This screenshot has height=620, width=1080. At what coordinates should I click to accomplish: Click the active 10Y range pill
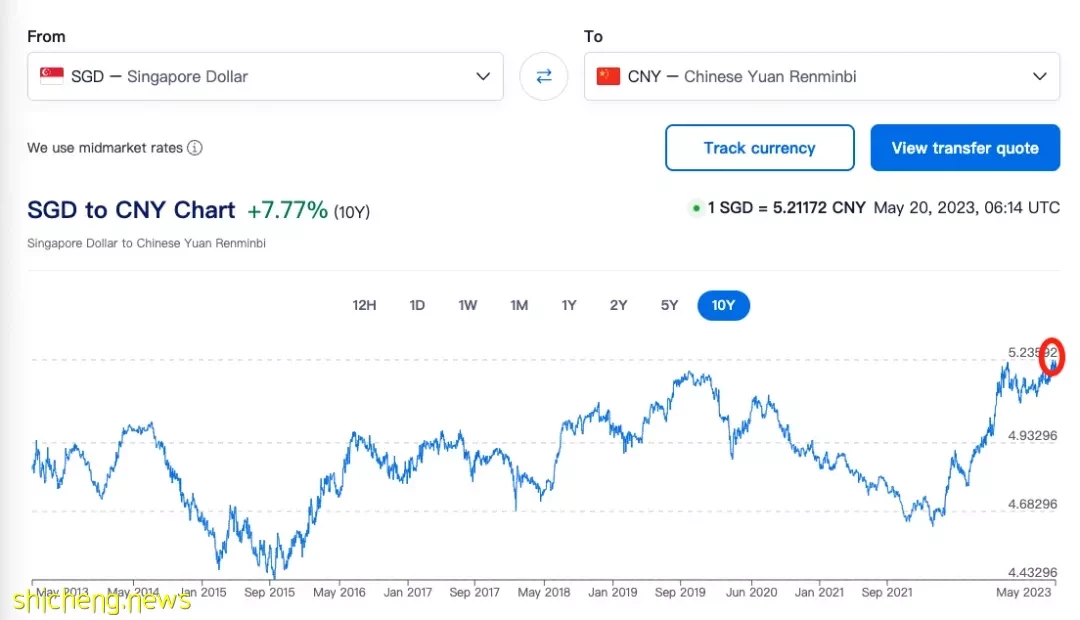tap(723, 305)
